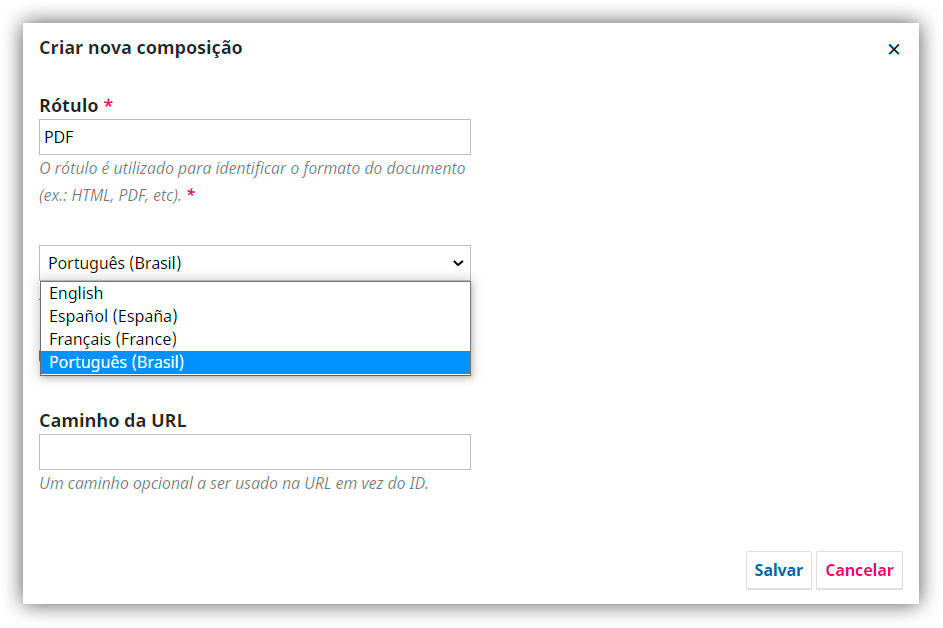943x628 pixels.
Task: Click the rótulo format hint text
Action: coord(252,182)
